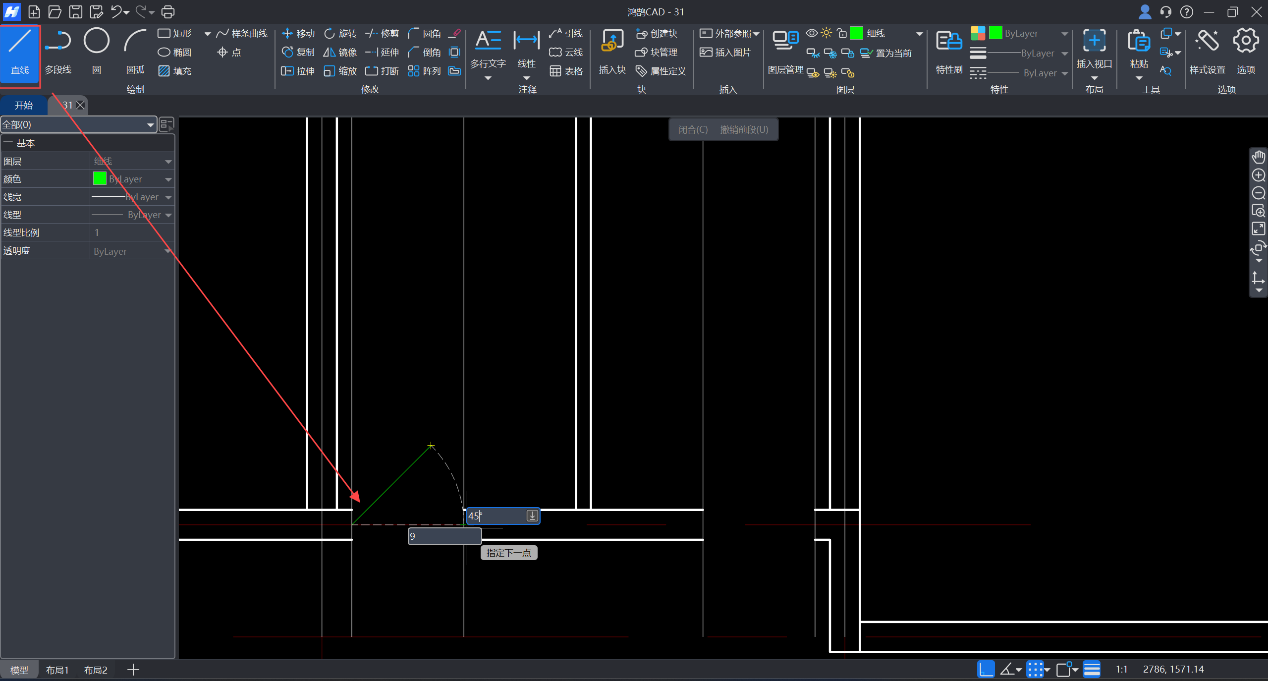This screenshot has width=1268, height=681.
Task: Choose the 阵列 (Array) tool
Action: (423, 71)
